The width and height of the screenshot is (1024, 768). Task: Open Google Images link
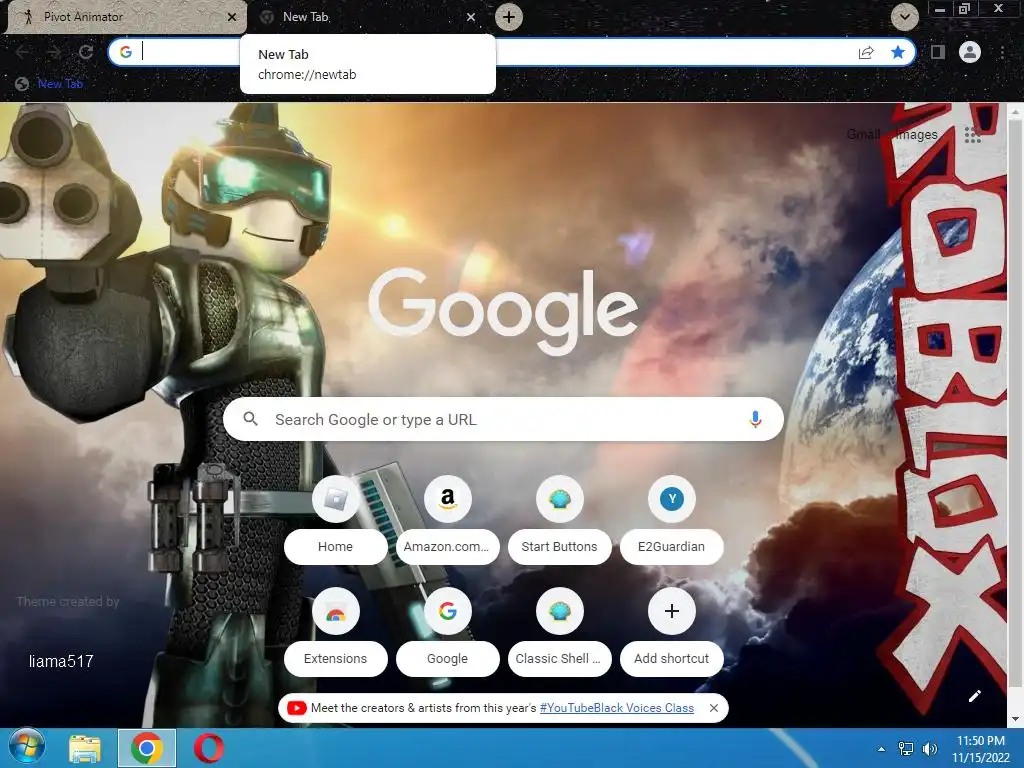pyautogui.click(x=917, y=135)
